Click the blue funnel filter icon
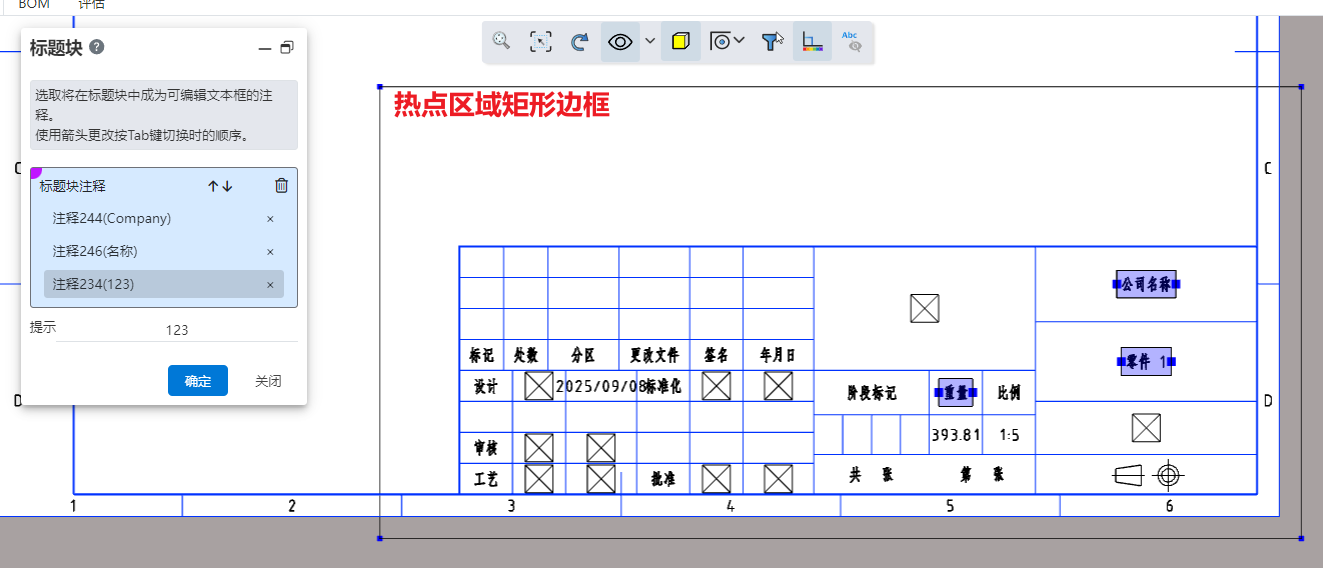1323x568 pixels. 771,42
